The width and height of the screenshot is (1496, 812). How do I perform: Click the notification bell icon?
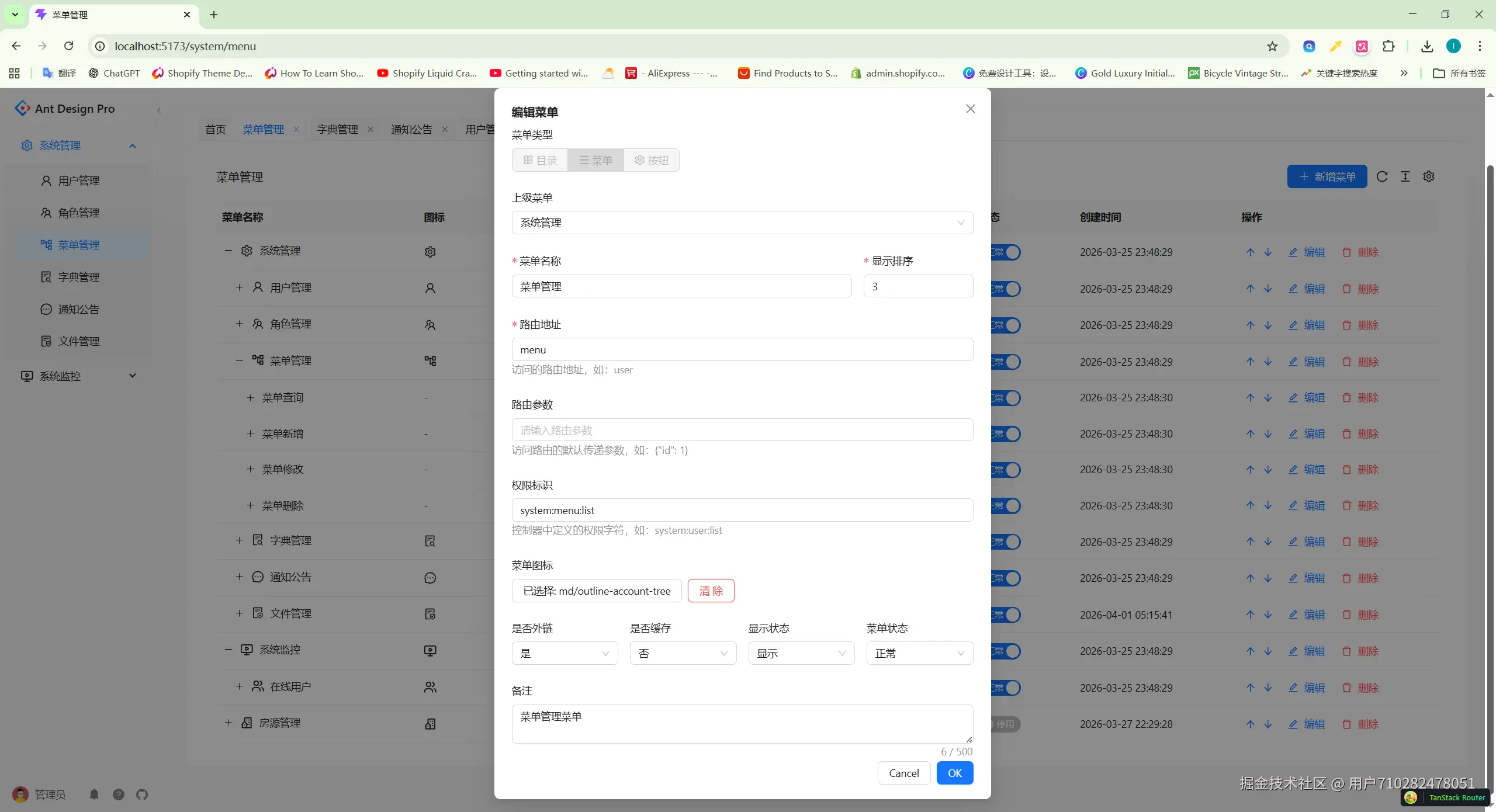coord(94,794)
